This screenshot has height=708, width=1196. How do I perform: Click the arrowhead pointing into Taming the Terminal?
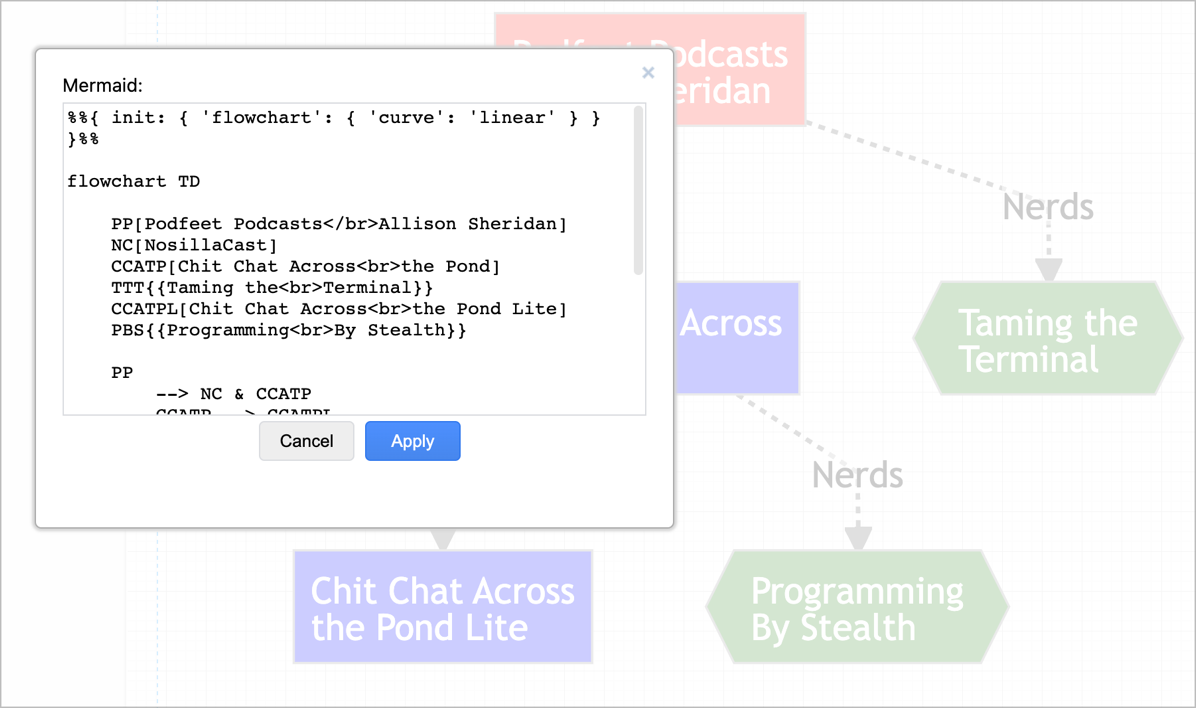coord(1048,270)
